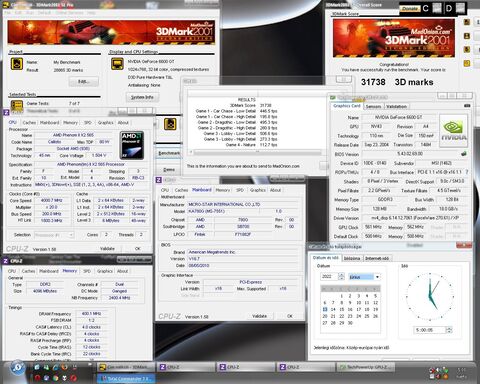Click the Selected Tests icon beside Game Tests
The width and height of the screenshot is (480, 384).
(x=17, y=106)
